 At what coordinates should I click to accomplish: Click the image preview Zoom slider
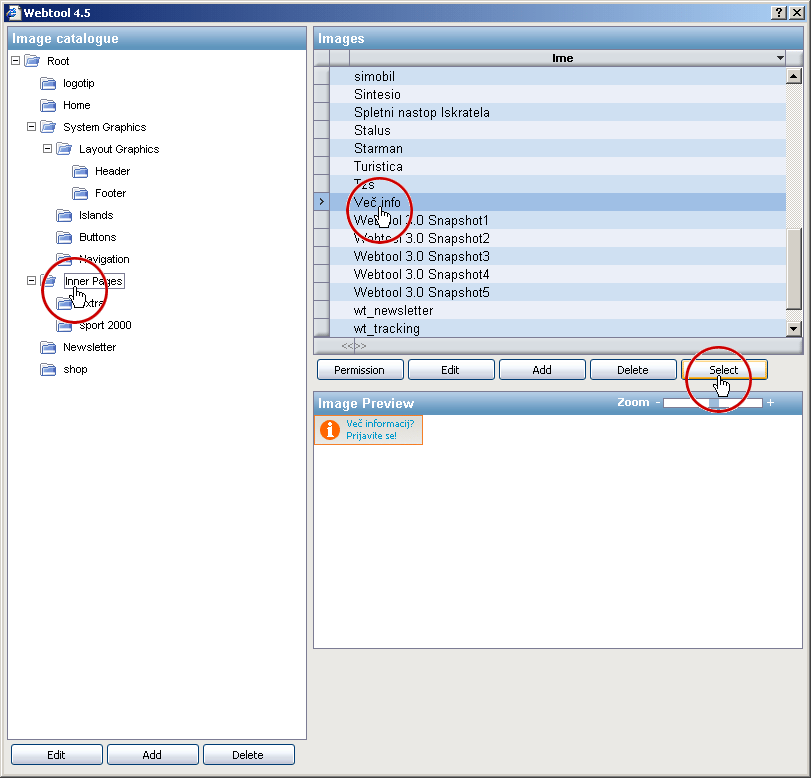tap(713, 402)
